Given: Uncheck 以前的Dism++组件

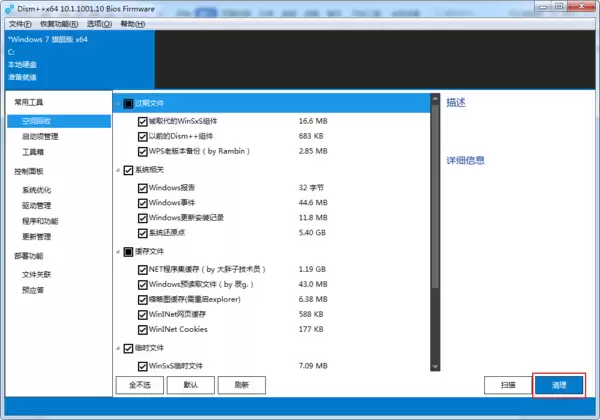Looking at the screenshot, I should tap(142, 137).
